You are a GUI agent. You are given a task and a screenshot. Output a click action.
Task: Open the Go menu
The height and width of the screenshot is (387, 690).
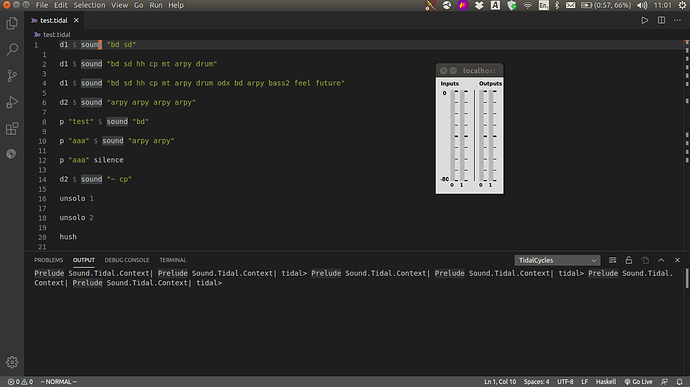coord(139,5)
